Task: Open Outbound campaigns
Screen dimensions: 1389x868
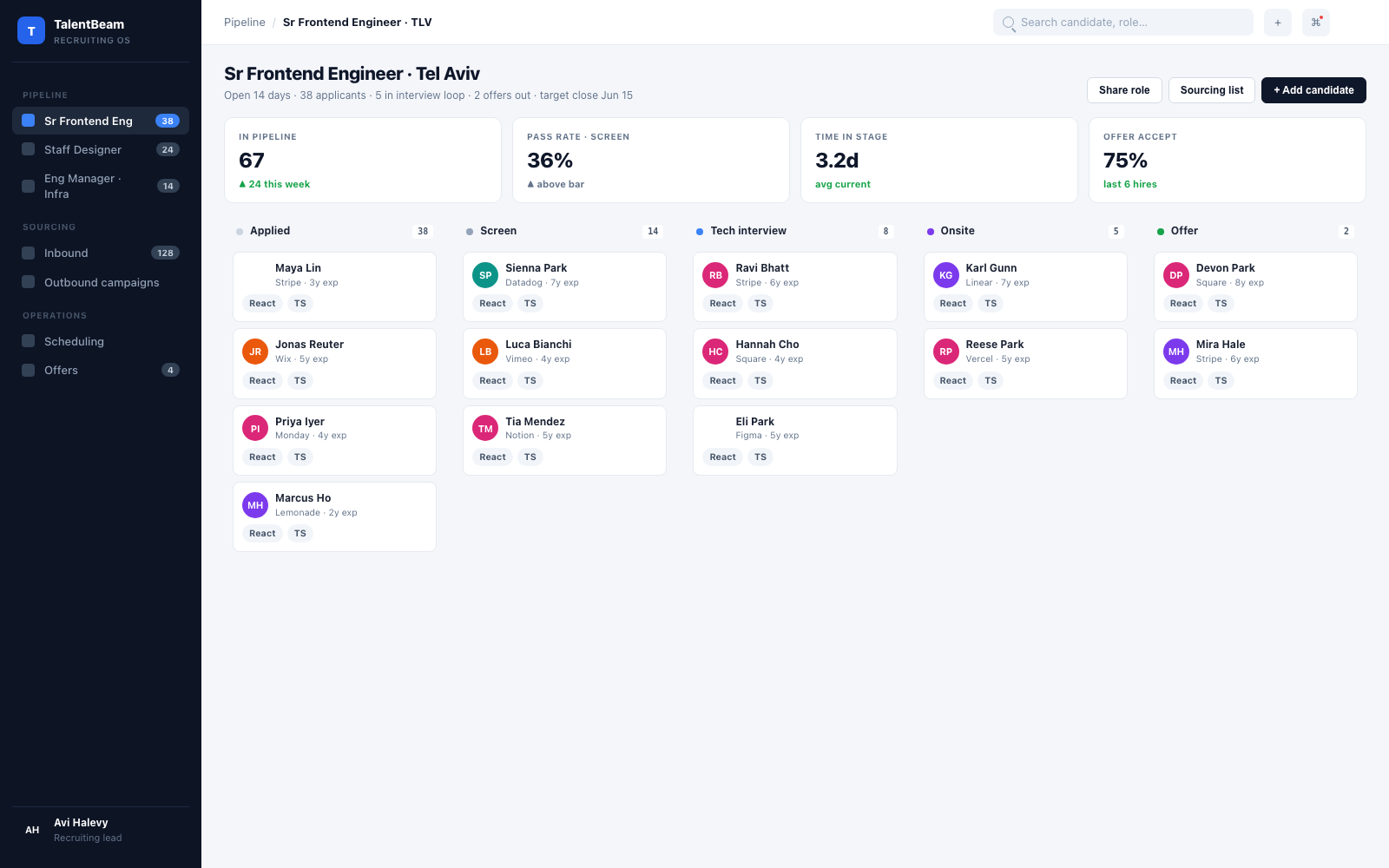Action: pyautogui.click(x=101, y=282)
